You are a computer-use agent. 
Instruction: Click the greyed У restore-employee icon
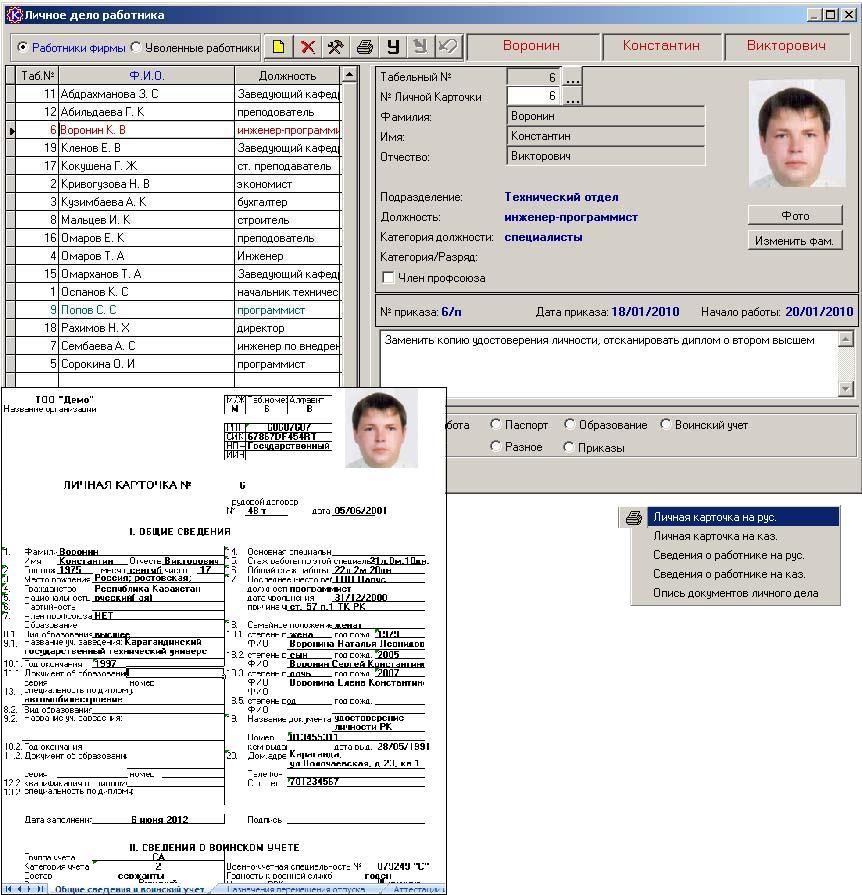[x=420, y=47]
